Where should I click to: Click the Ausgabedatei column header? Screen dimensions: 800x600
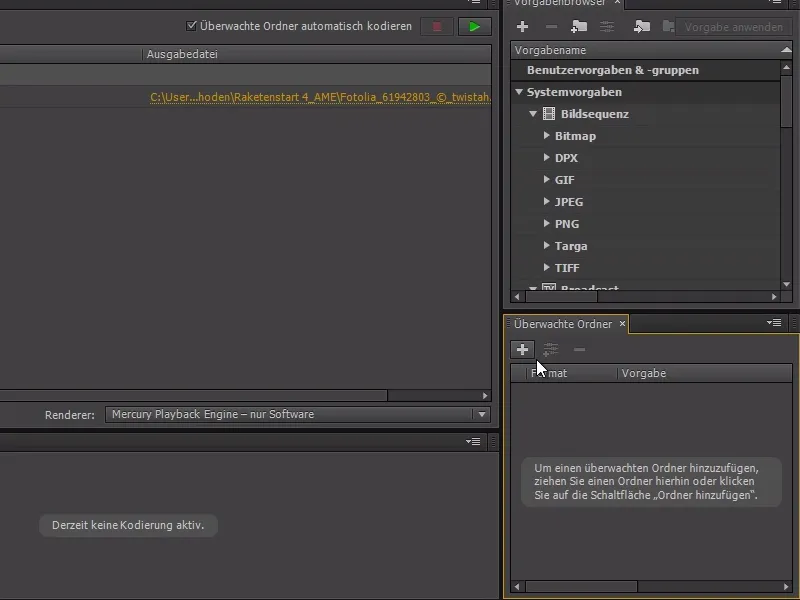coord(317,54)
